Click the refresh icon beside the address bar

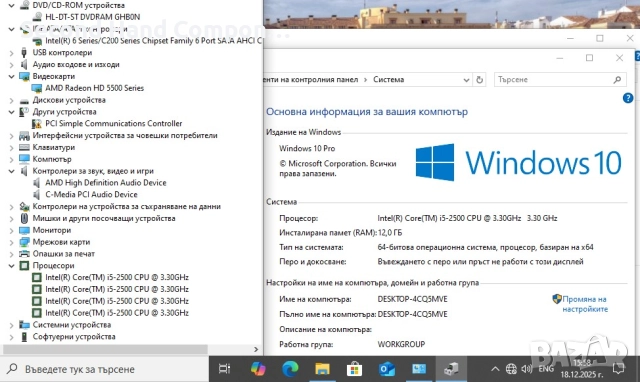click(x=480, y=80)
